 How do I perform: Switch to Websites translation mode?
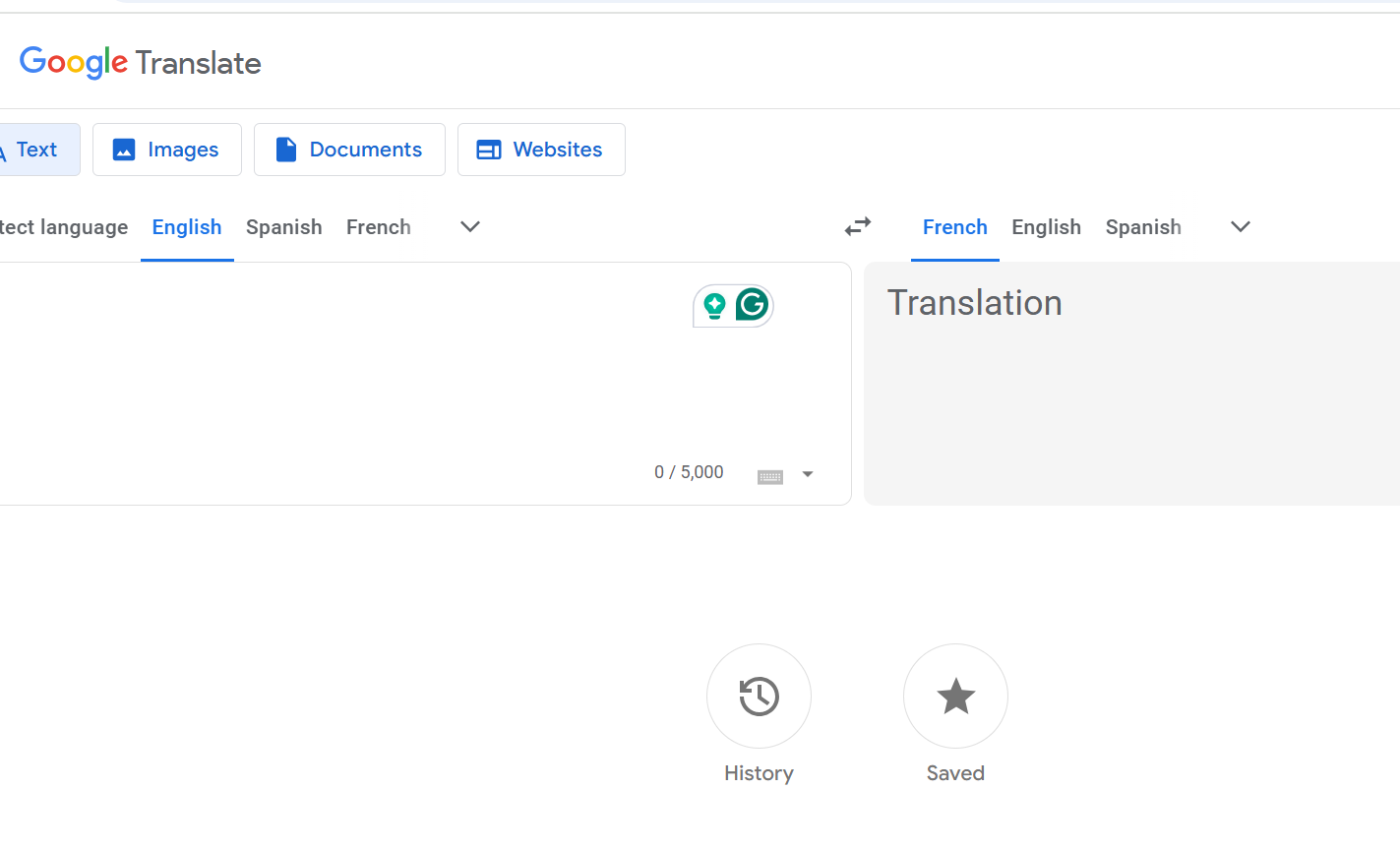coord(541,150)
